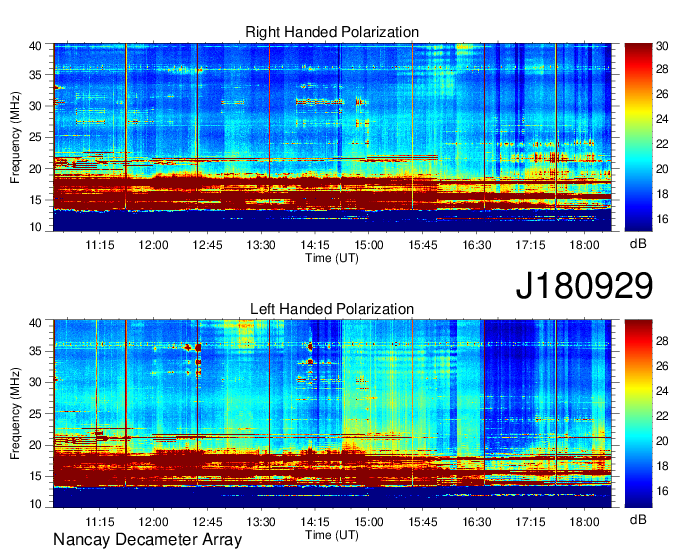Click the "15:00" time tick under Left Handed plot

[369, 521]
